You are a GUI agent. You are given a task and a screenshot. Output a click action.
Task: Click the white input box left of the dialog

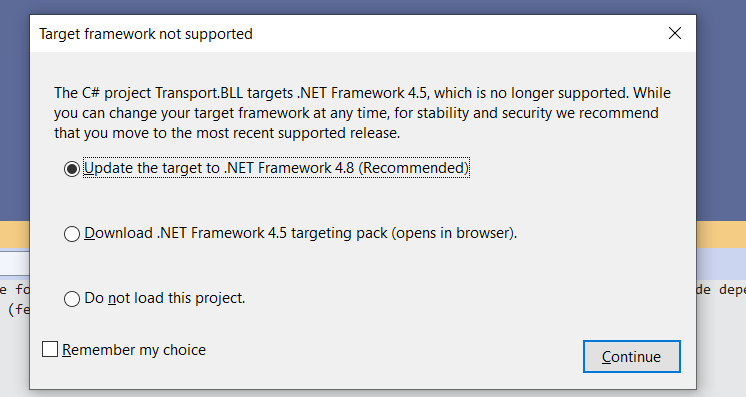14,263
